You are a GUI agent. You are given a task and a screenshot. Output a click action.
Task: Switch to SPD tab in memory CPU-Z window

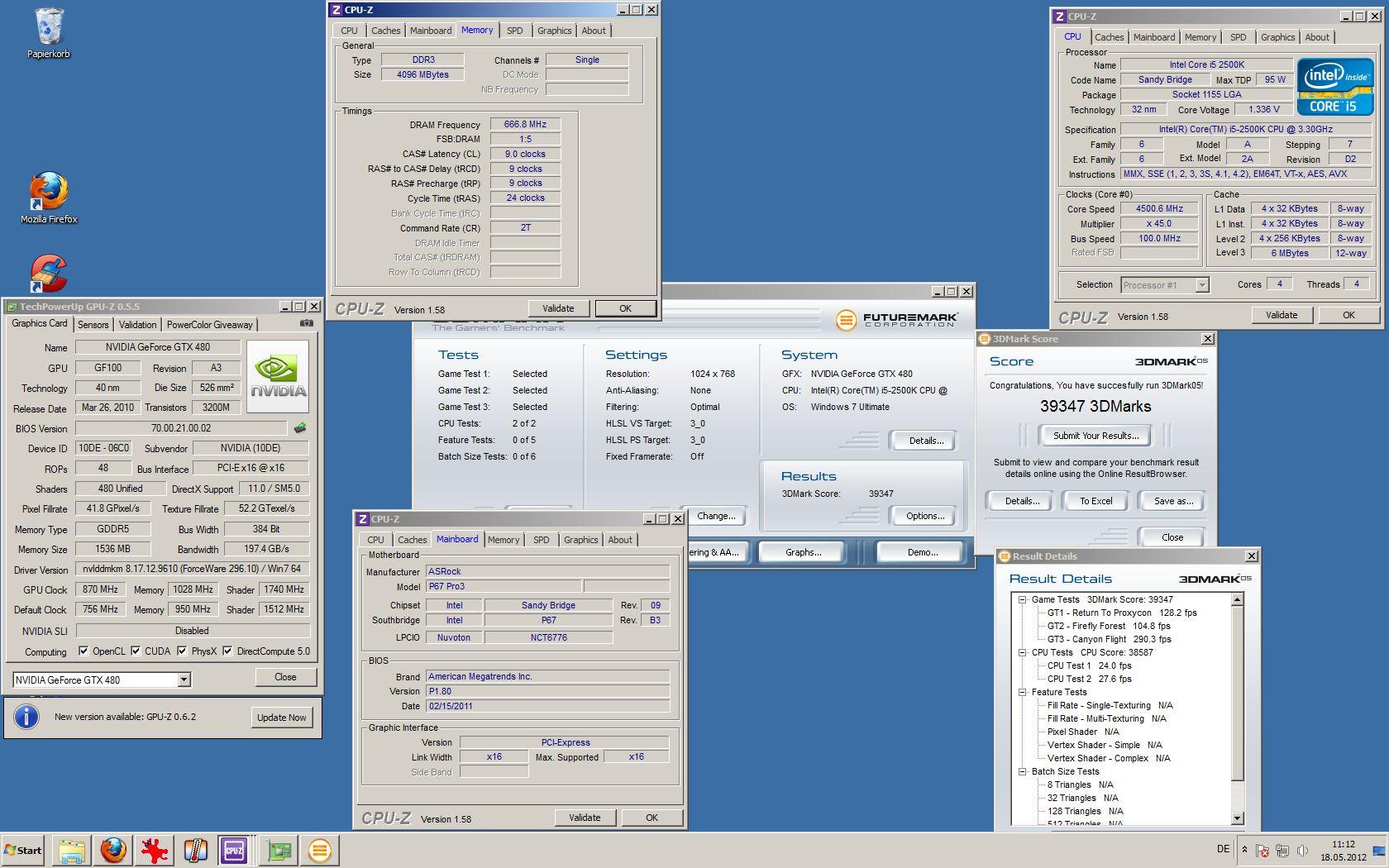[514, 31]
